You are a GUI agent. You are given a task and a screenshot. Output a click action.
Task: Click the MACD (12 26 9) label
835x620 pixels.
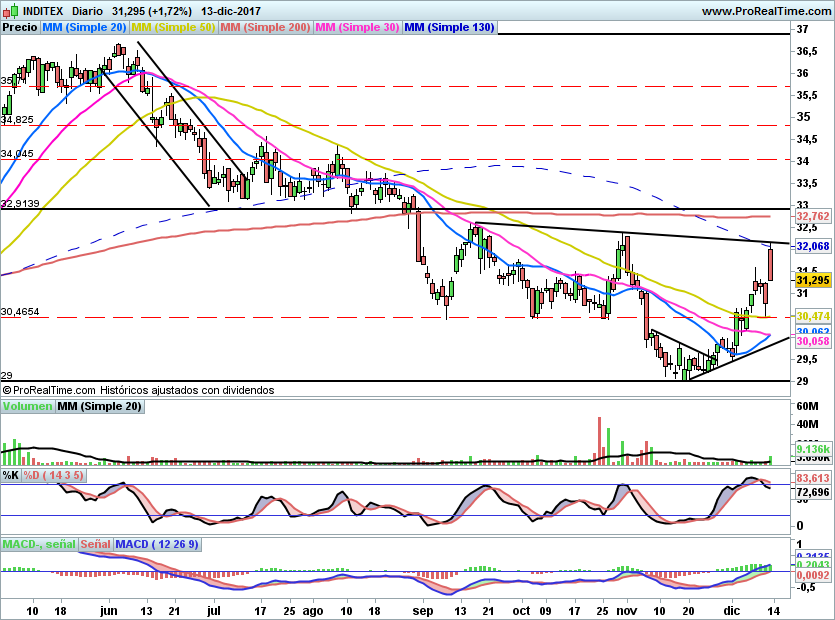pyautogui.click(x=157, y=544)
